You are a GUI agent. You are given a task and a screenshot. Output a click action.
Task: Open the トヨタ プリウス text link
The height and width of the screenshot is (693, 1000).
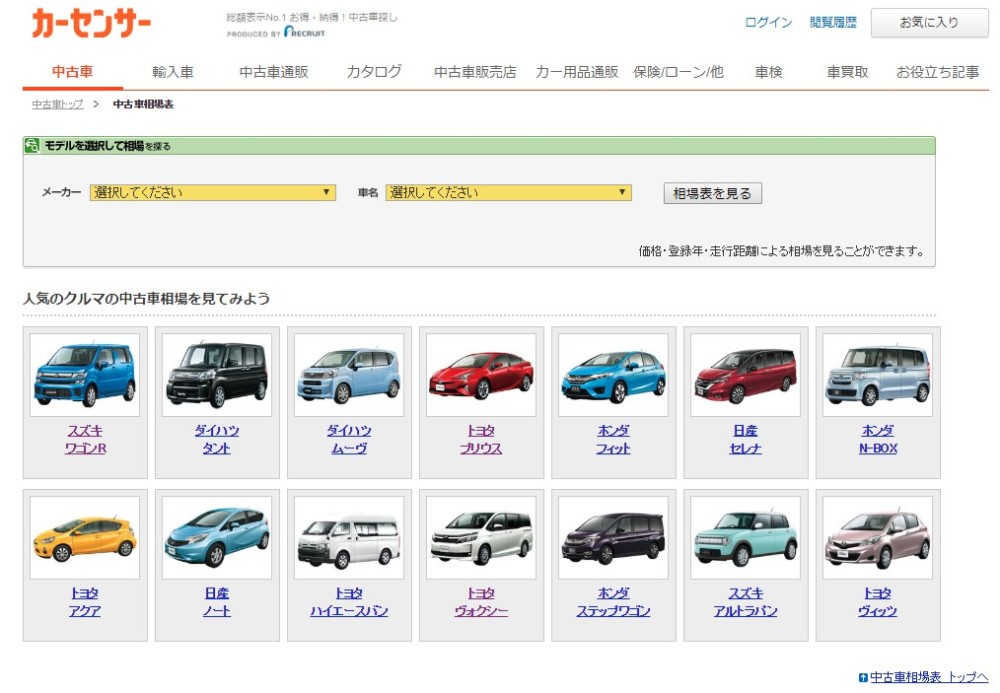point(481,439)
